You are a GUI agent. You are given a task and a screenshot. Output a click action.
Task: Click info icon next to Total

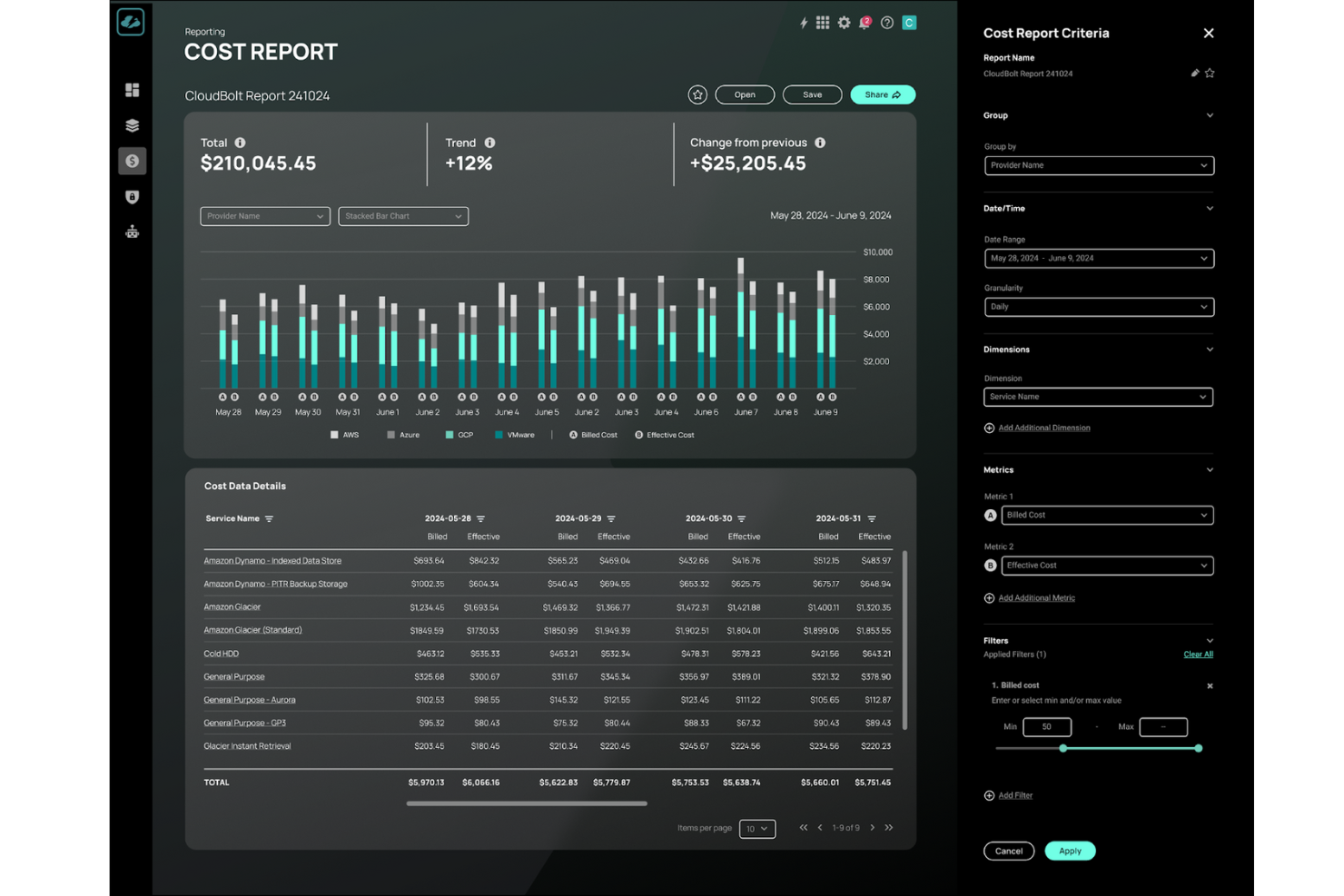pyautogui.click(x=240, y=143)
